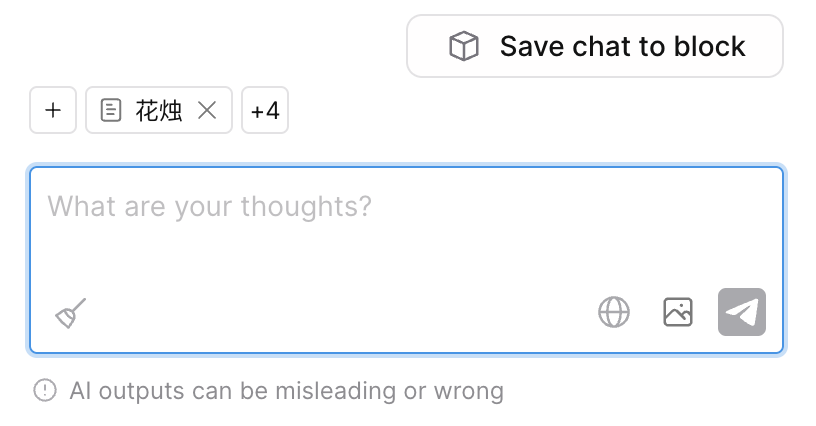The height and width of the screenshot is (426, 816).
Task: Remove the 花烛 context chip
Action: coord(207,110)
